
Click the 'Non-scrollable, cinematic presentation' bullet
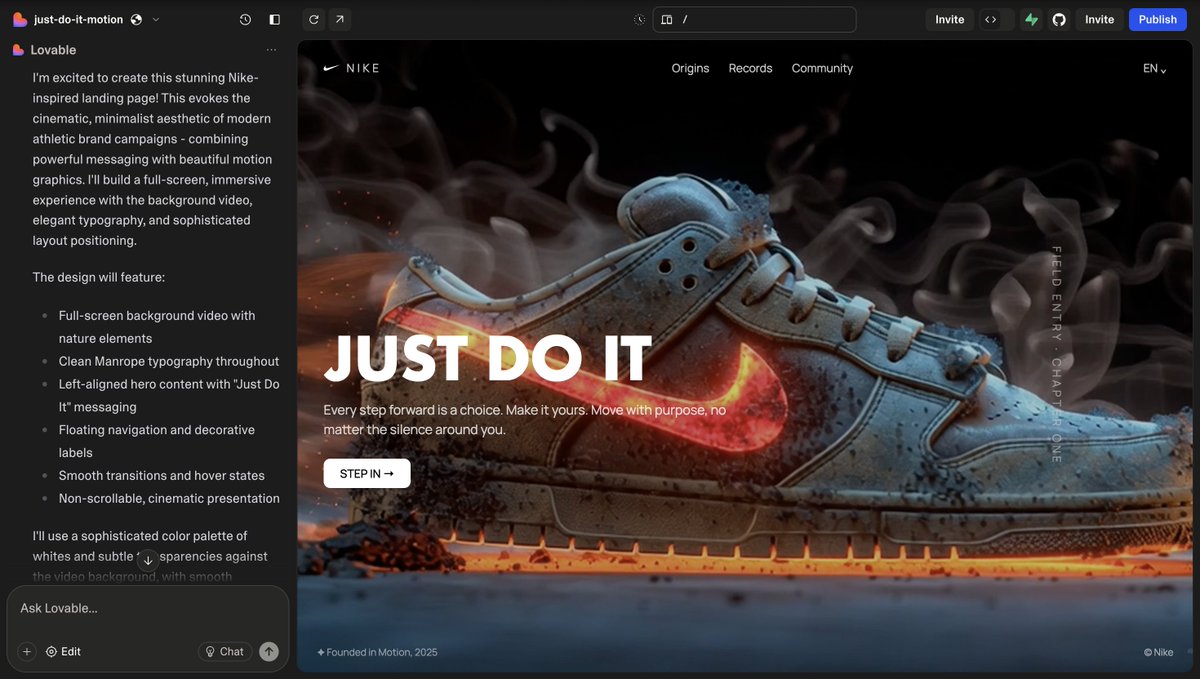pyautogui.click(x=169, y=498)
